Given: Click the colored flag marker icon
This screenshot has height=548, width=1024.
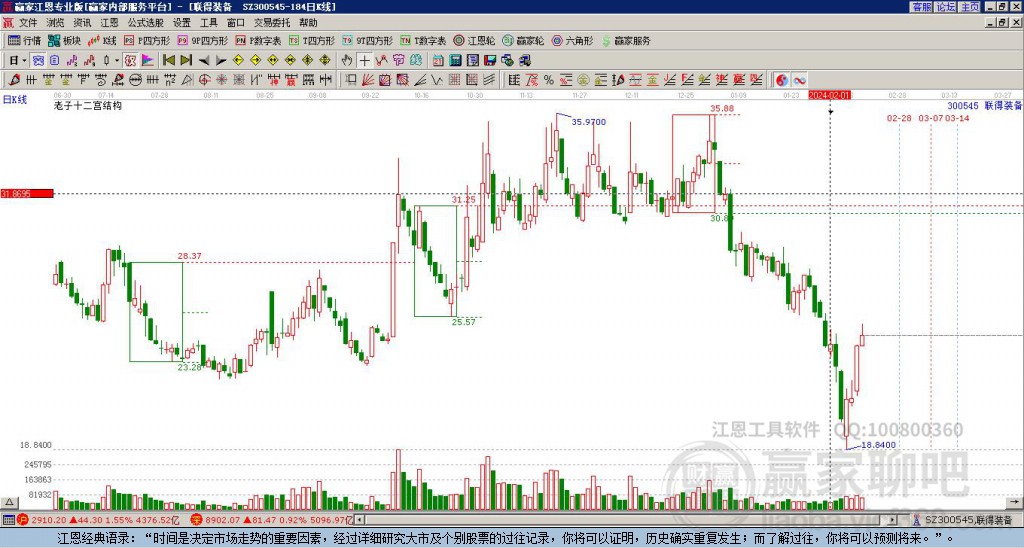Looking at the screenshot, I should pyautogui.click(x=148, y=61).
